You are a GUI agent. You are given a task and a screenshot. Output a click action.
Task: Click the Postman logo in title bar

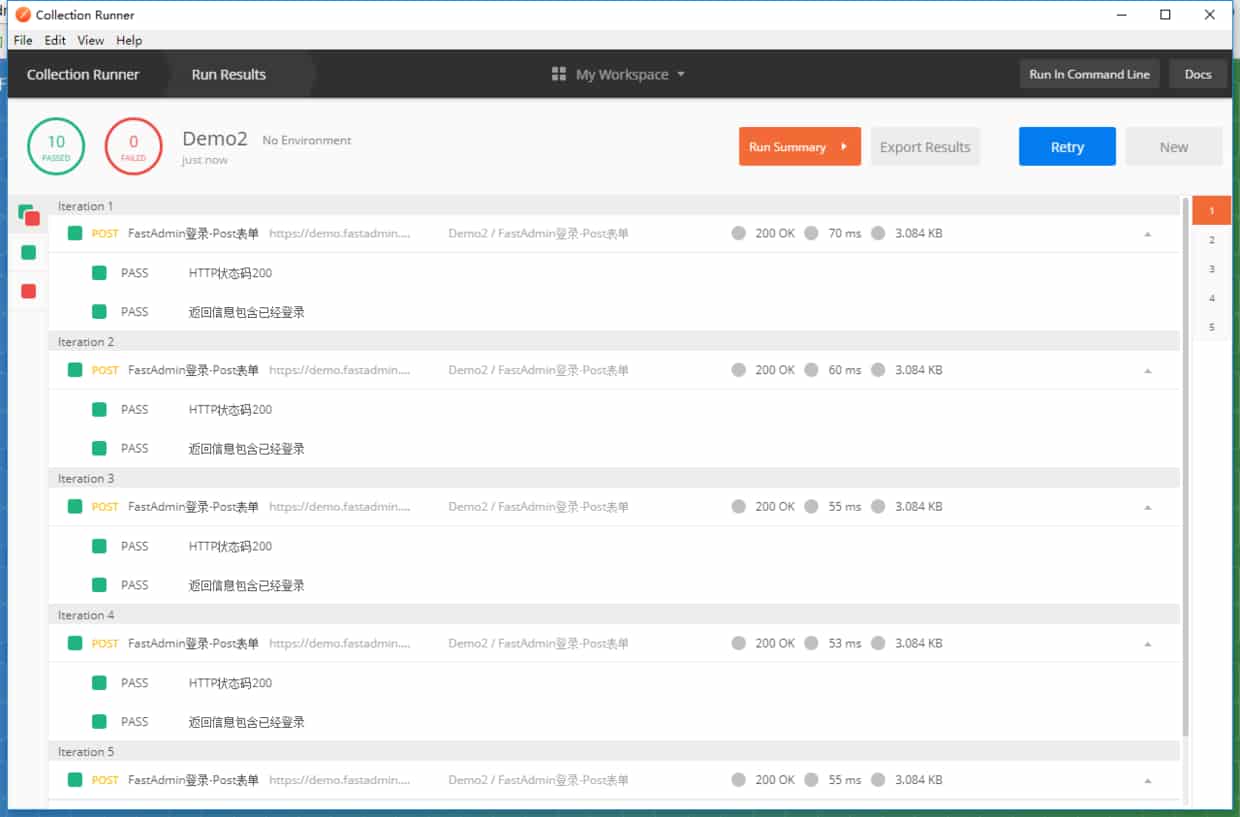[23, 15]
